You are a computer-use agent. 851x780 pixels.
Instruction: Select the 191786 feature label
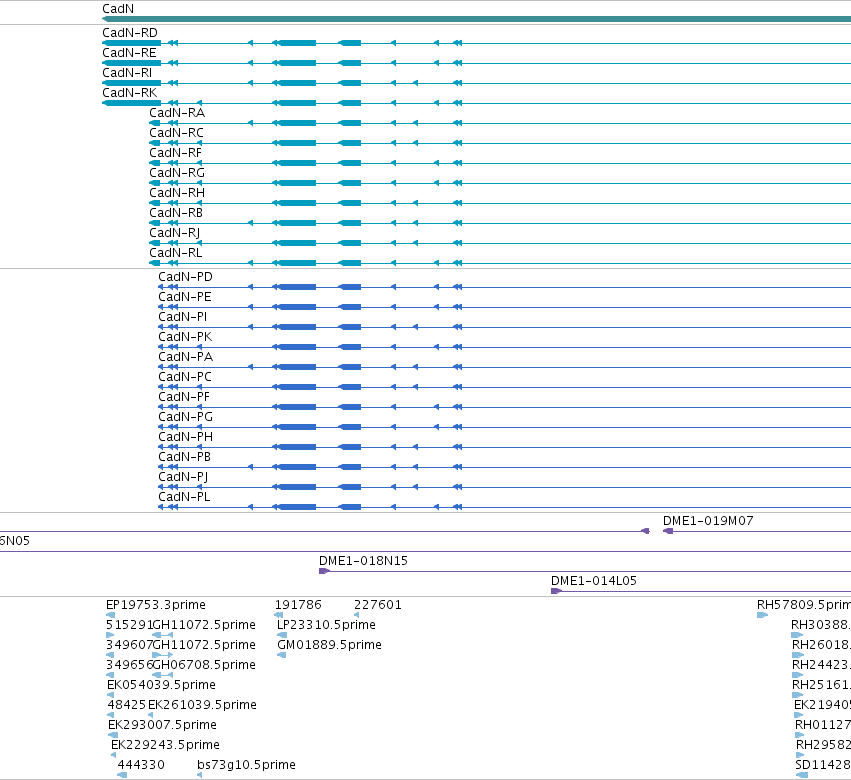pos(298,605)
